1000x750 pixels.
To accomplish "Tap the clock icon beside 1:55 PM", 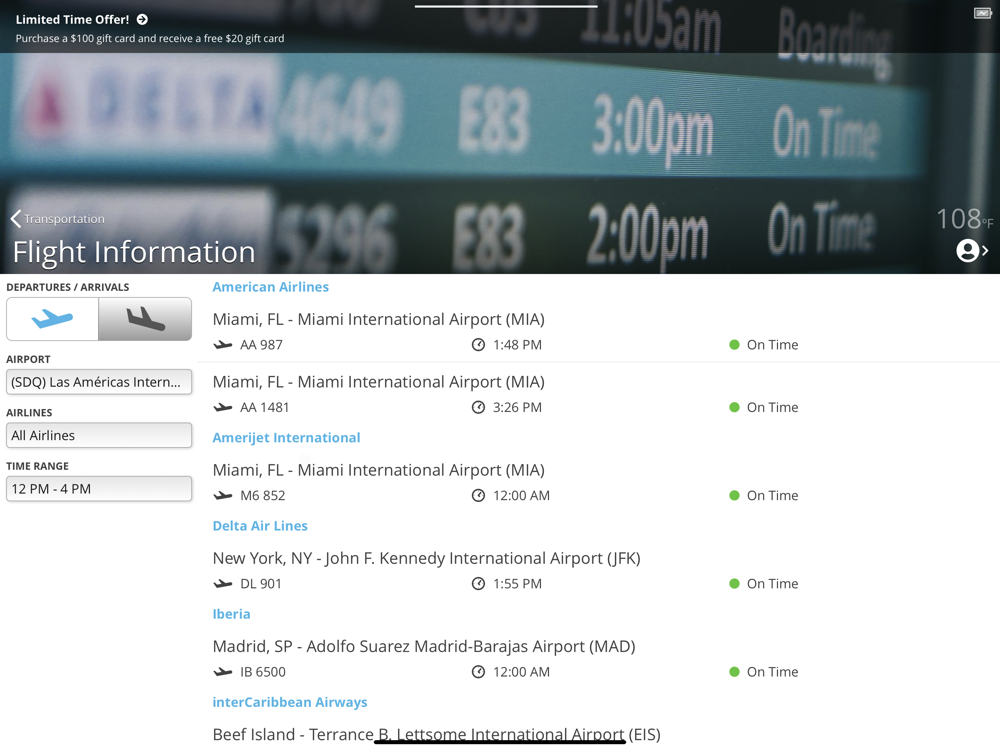I will point(478,584).
